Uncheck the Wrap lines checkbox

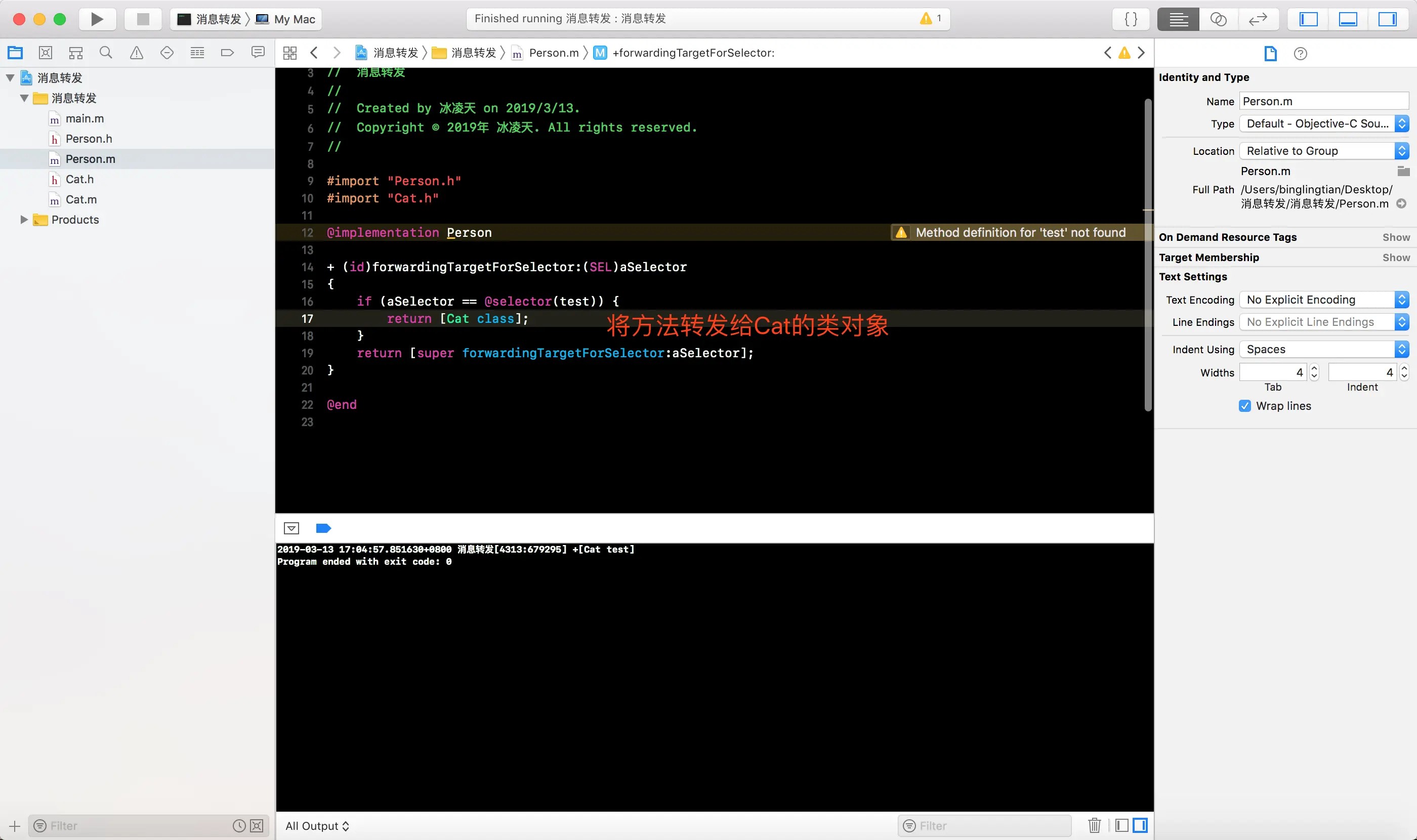(x=1244, y=406)
